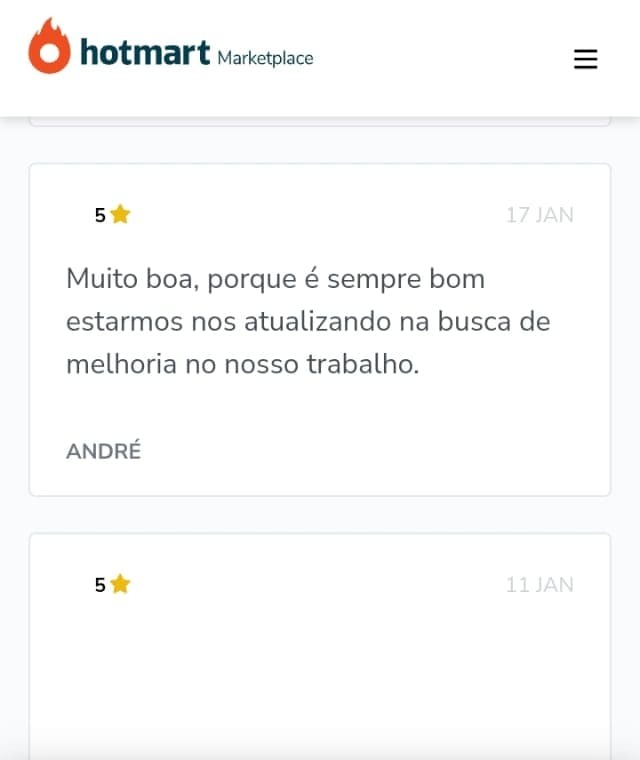
Task: Click the star icon in André's review
Action: (120, 214)
